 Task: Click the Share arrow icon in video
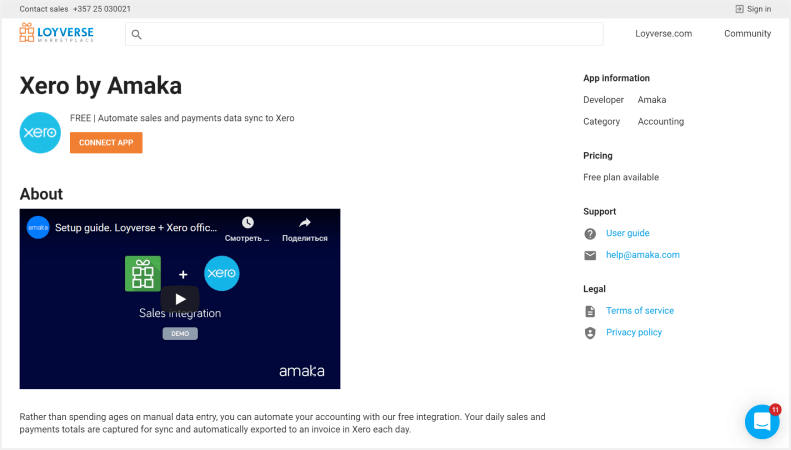[305, 222]
